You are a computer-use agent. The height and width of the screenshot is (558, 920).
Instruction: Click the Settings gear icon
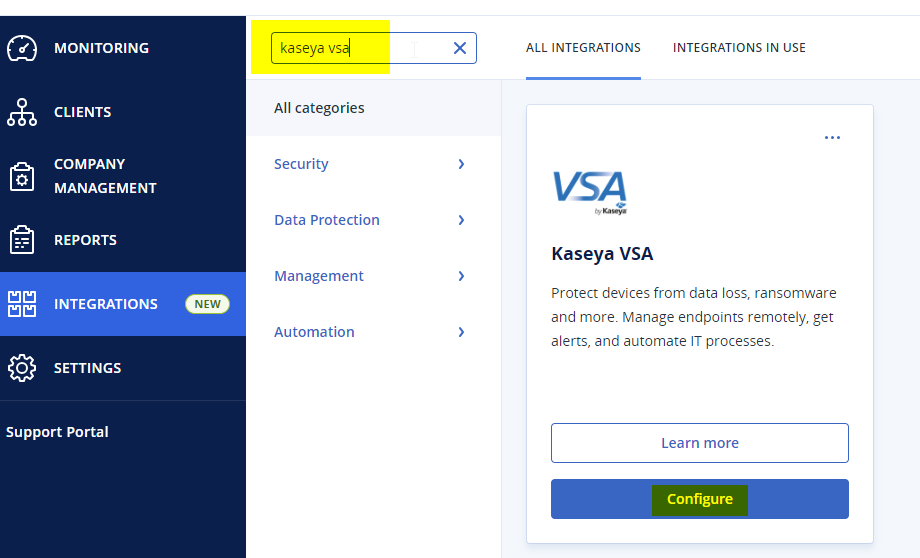(22, 368)
